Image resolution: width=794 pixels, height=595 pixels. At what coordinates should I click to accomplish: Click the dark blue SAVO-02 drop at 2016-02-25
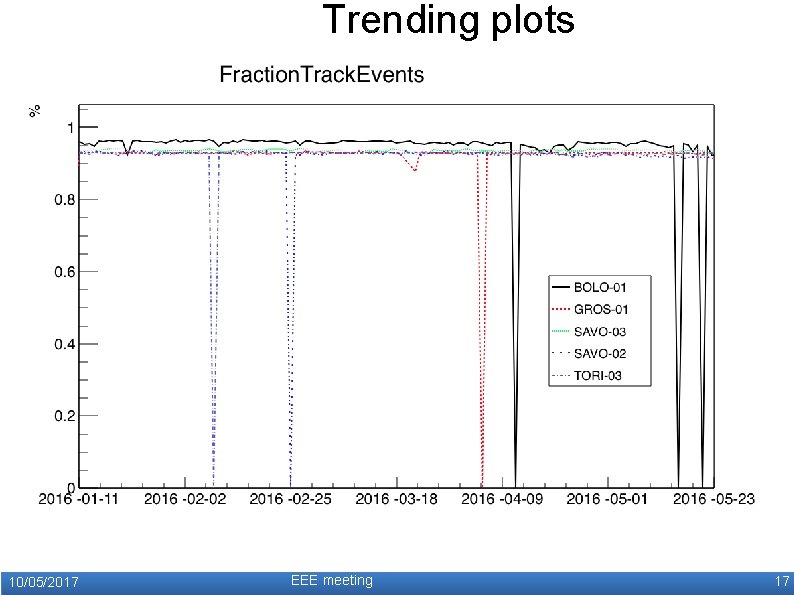pyautogui.click(x=291, y=320)
